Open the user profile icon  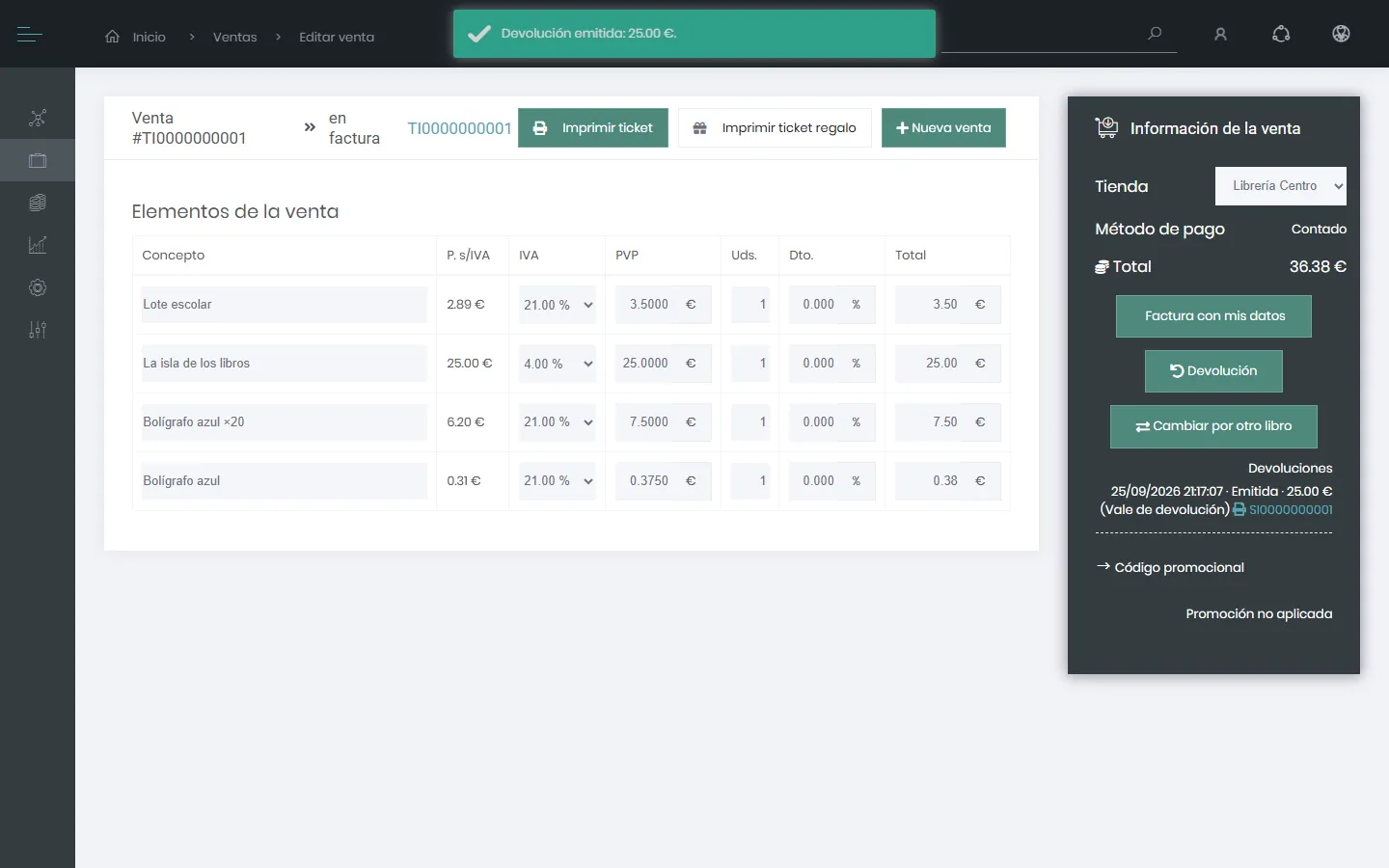click(1220, 35)
